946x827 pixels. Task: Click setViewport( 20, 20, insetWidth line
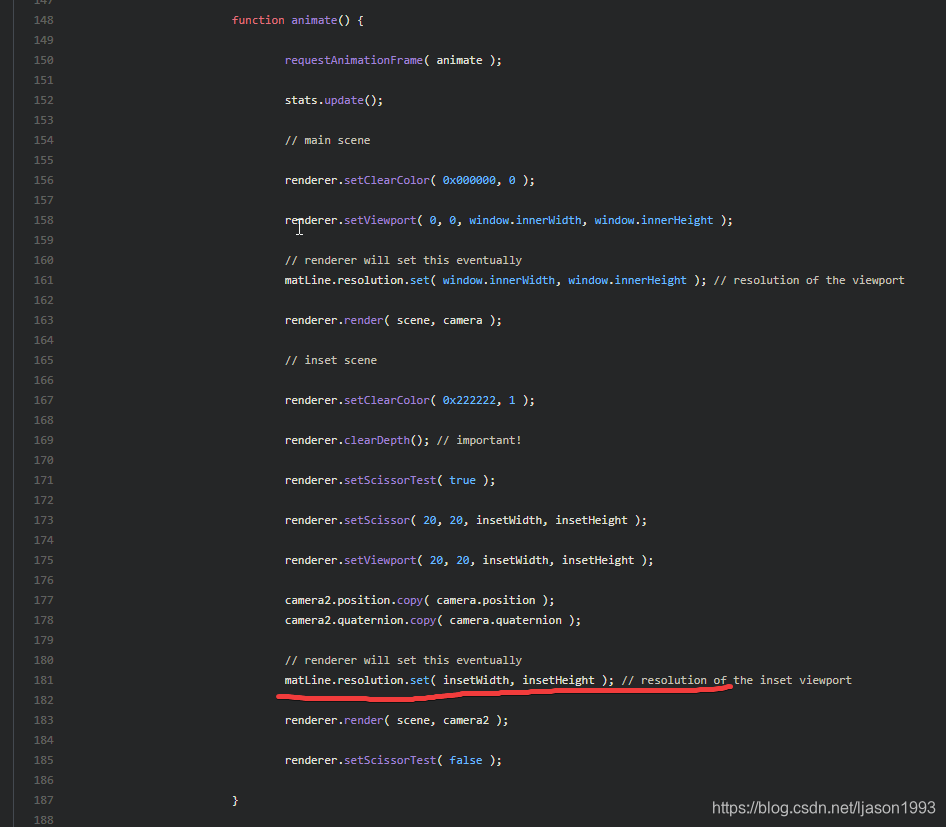469,560
